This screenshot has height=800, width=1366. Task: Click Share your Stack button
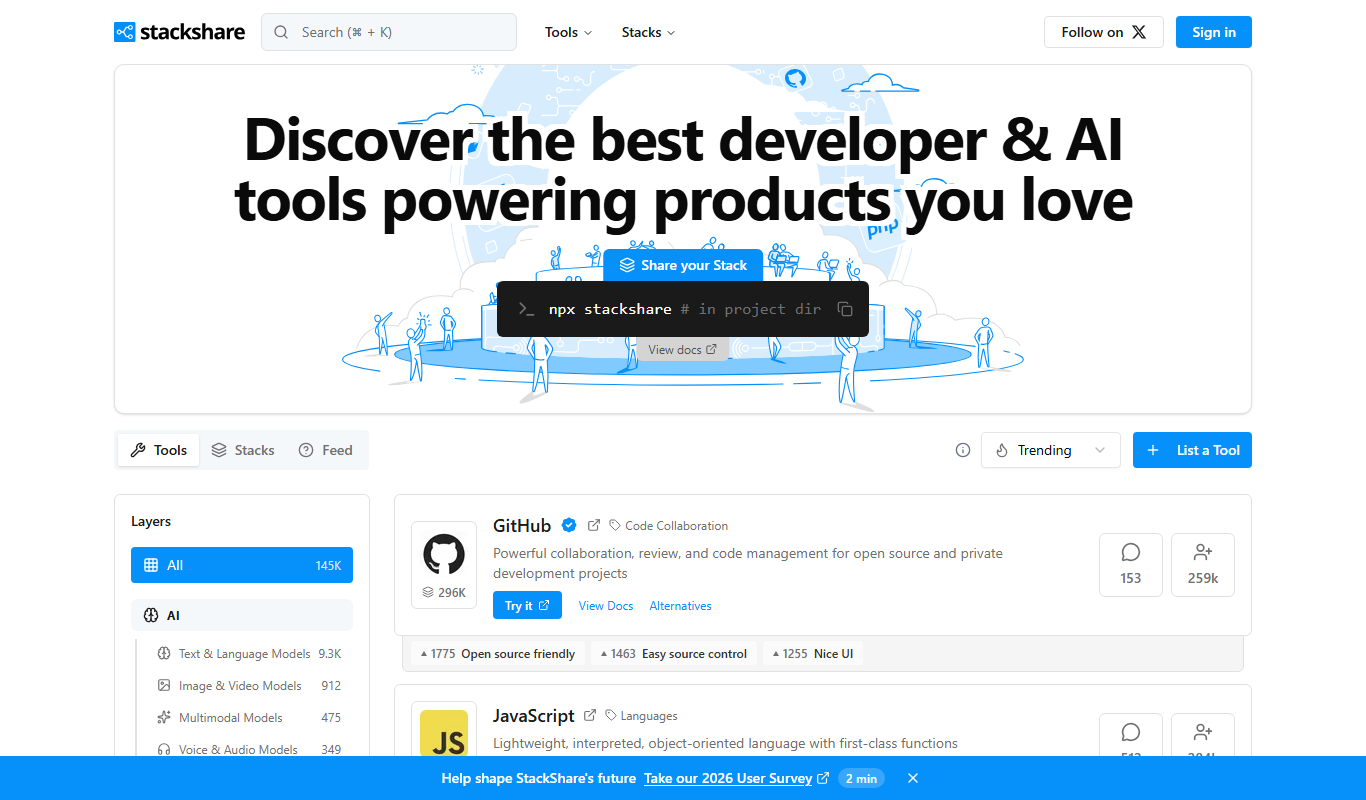(x=683, y=265)
